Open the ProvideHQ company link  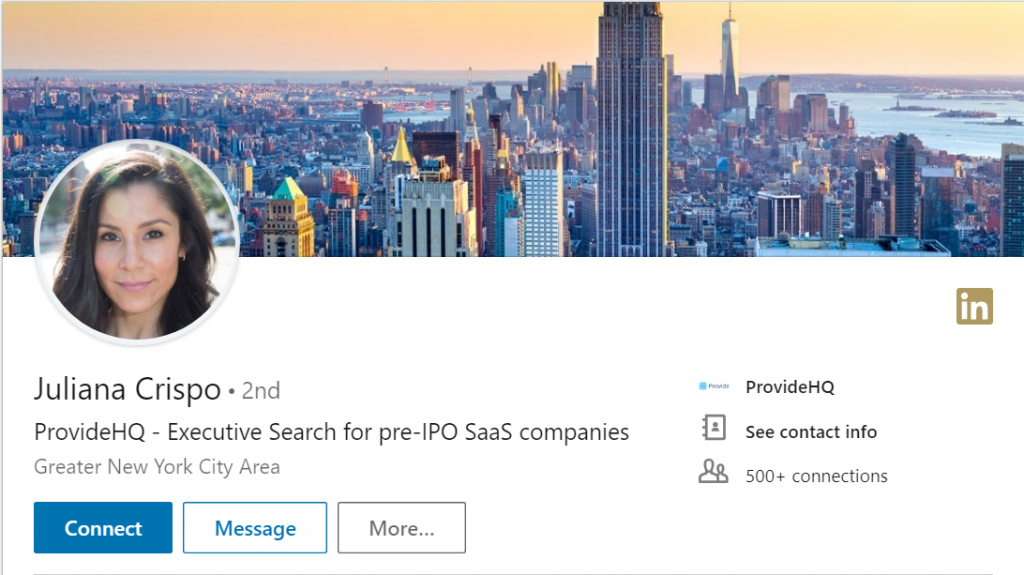pos(790,387)
